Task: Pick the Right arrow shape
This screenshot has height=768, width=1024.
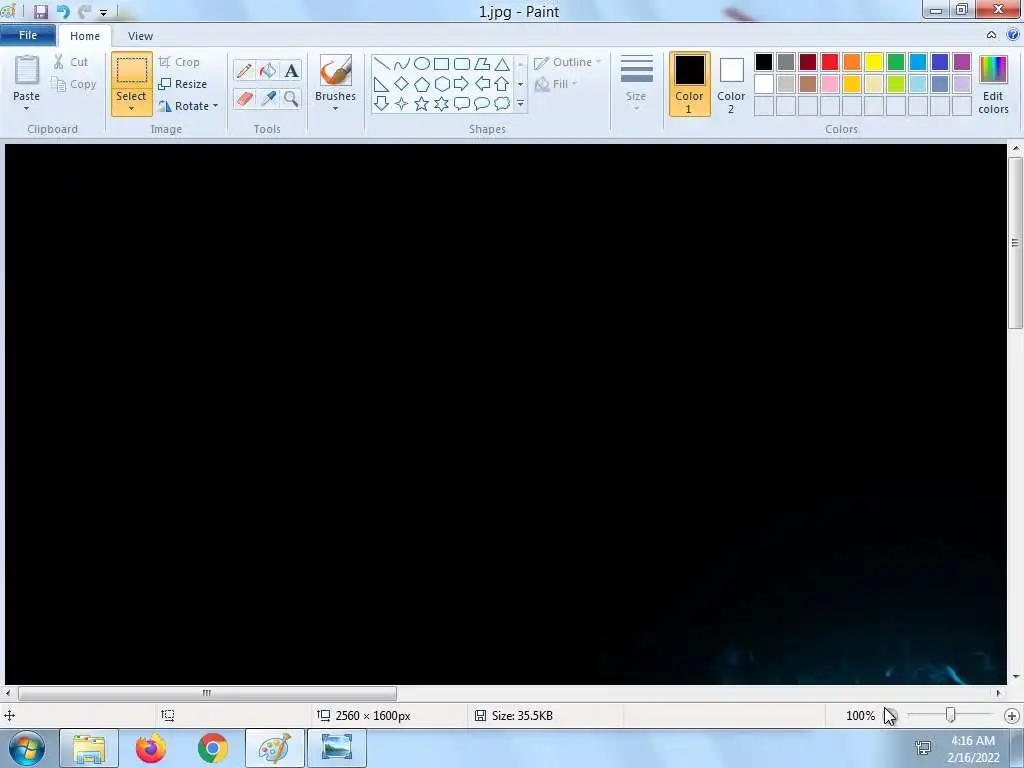Action: [x=462, y=84]
